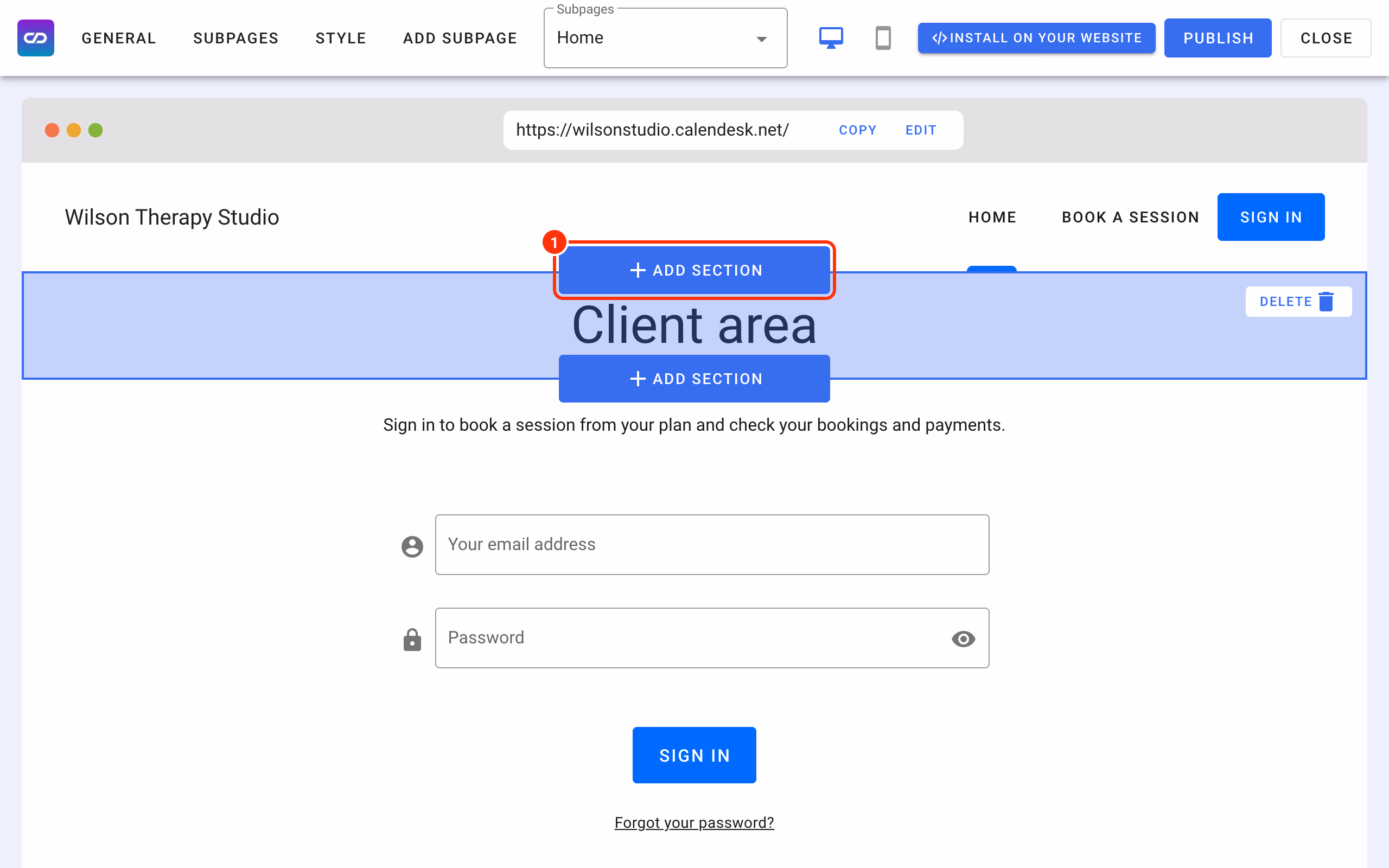Open the Subpages dropdown showing Home
The width and height of the screenshot is (1389, 868).
665,38
